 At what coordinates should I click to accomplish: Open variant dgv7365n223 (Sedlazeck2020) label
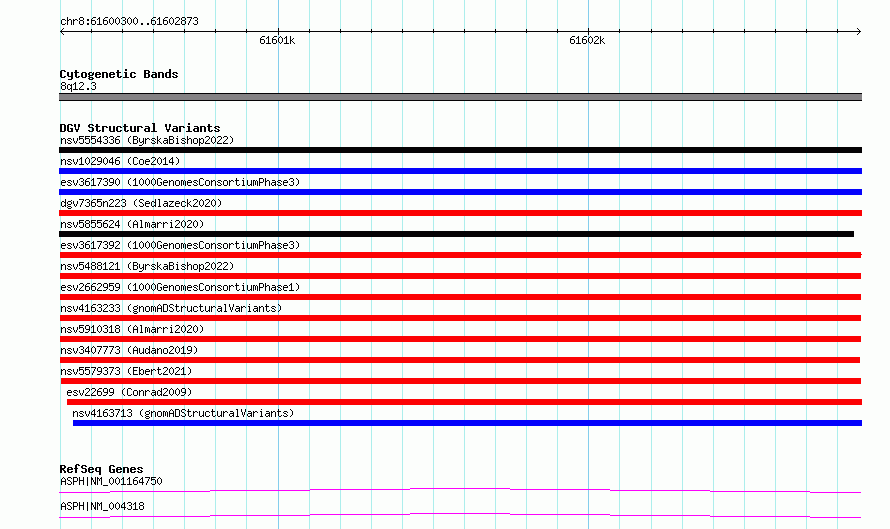(141, 203)
